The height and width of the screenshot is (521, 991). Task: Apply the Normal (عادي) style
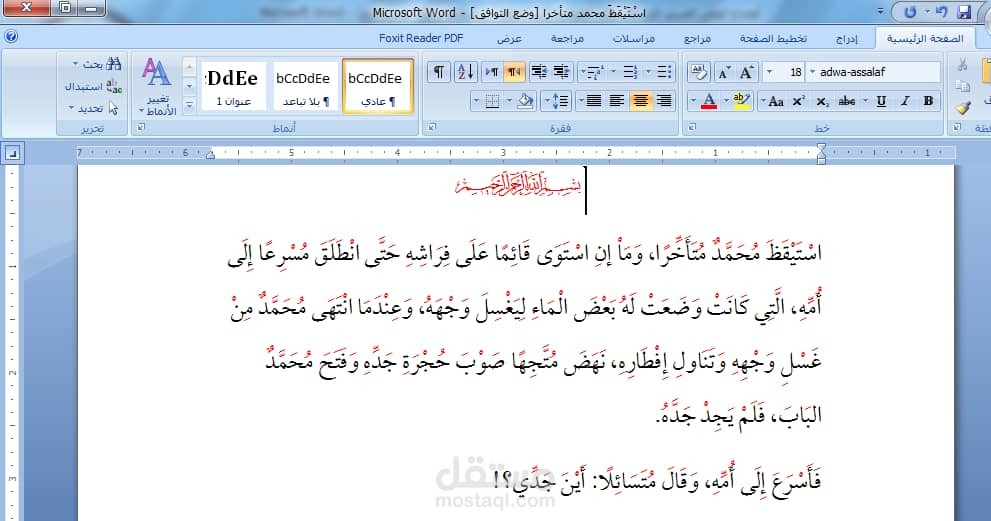377,87
